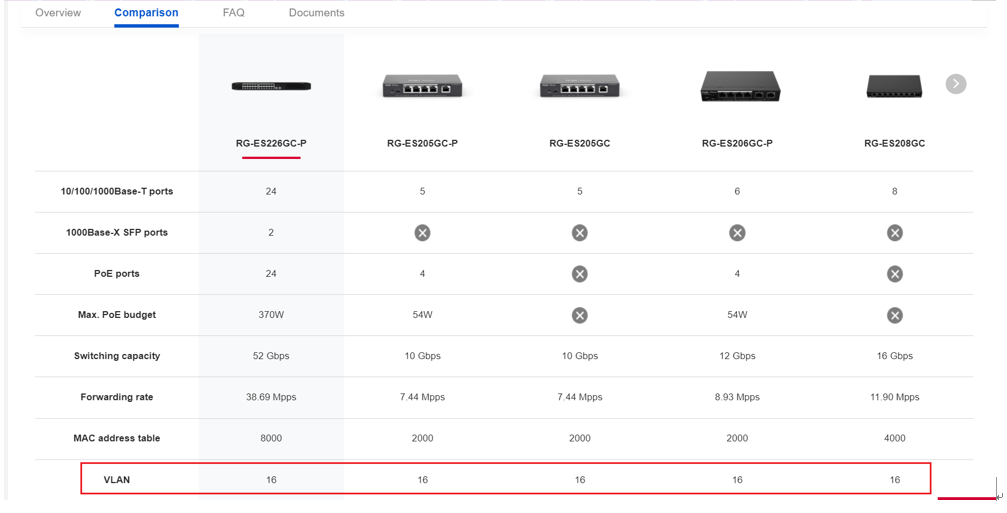Click the RG-ES205GC switch image
This screenshot has height=513, width=1007.
click(x=580, y=86)
